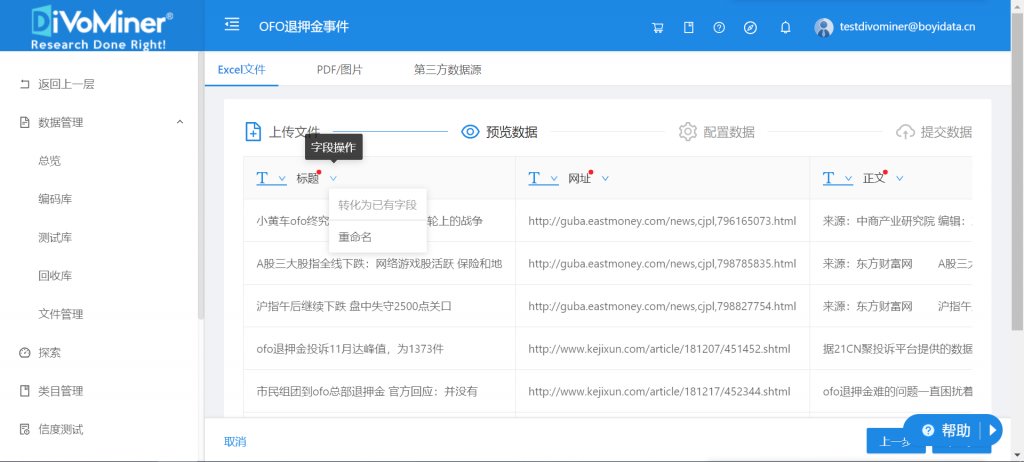The height and width of the screenshot is (462, 1024).
Task: Click the 探索 gauge icon in sidebar
Action: [25, 353]
